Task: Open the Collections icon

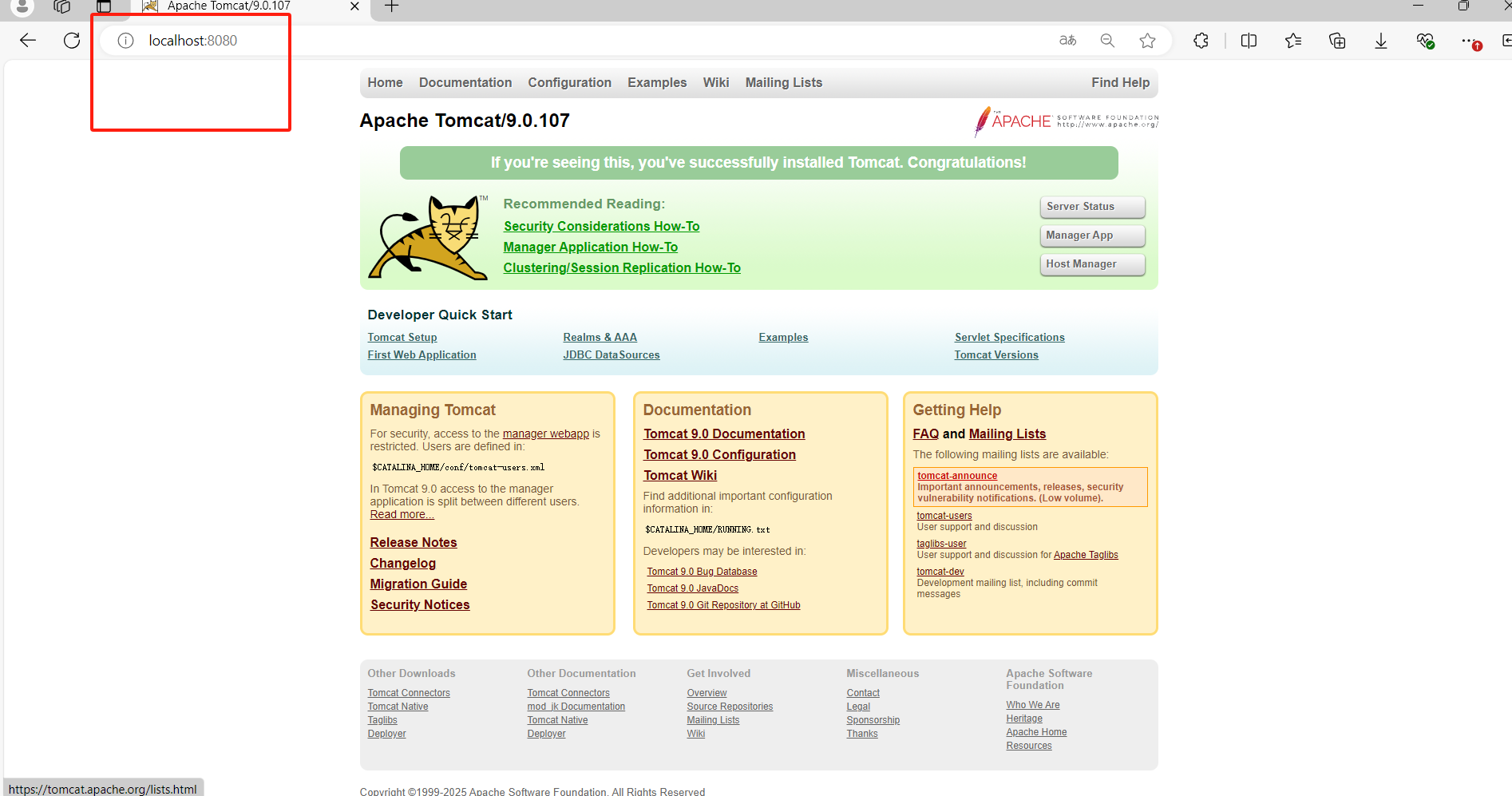Action: coord(1337,41)
